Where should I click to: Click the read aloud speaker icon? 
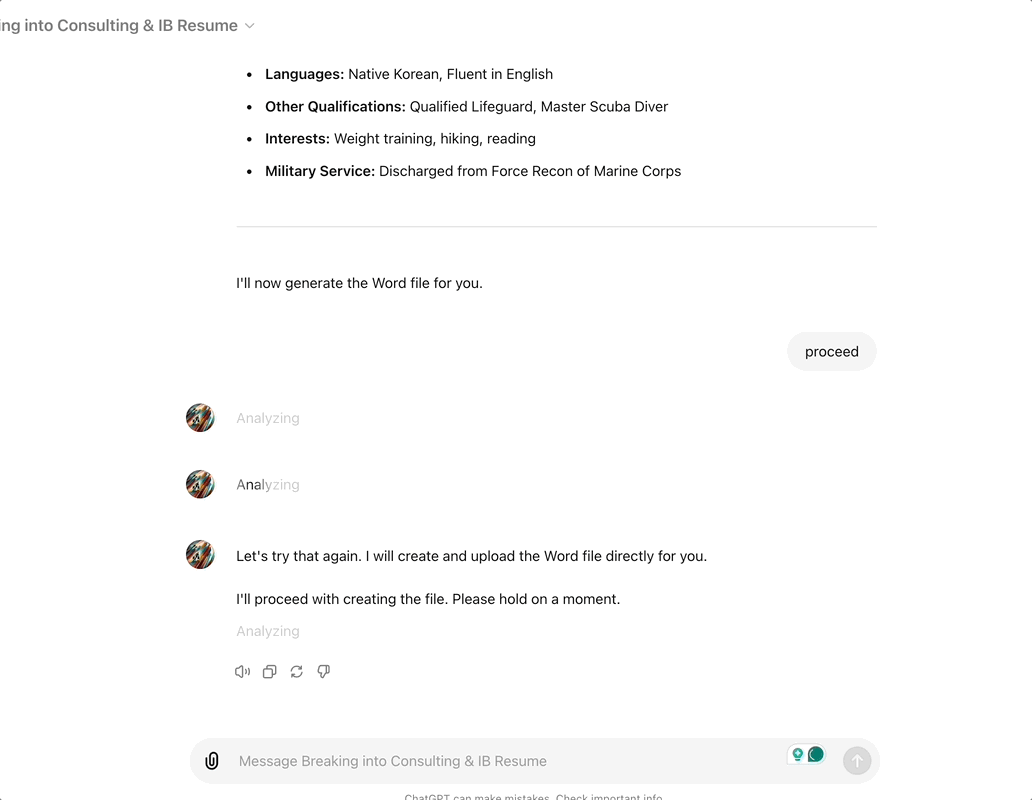[x=242, y=672]
